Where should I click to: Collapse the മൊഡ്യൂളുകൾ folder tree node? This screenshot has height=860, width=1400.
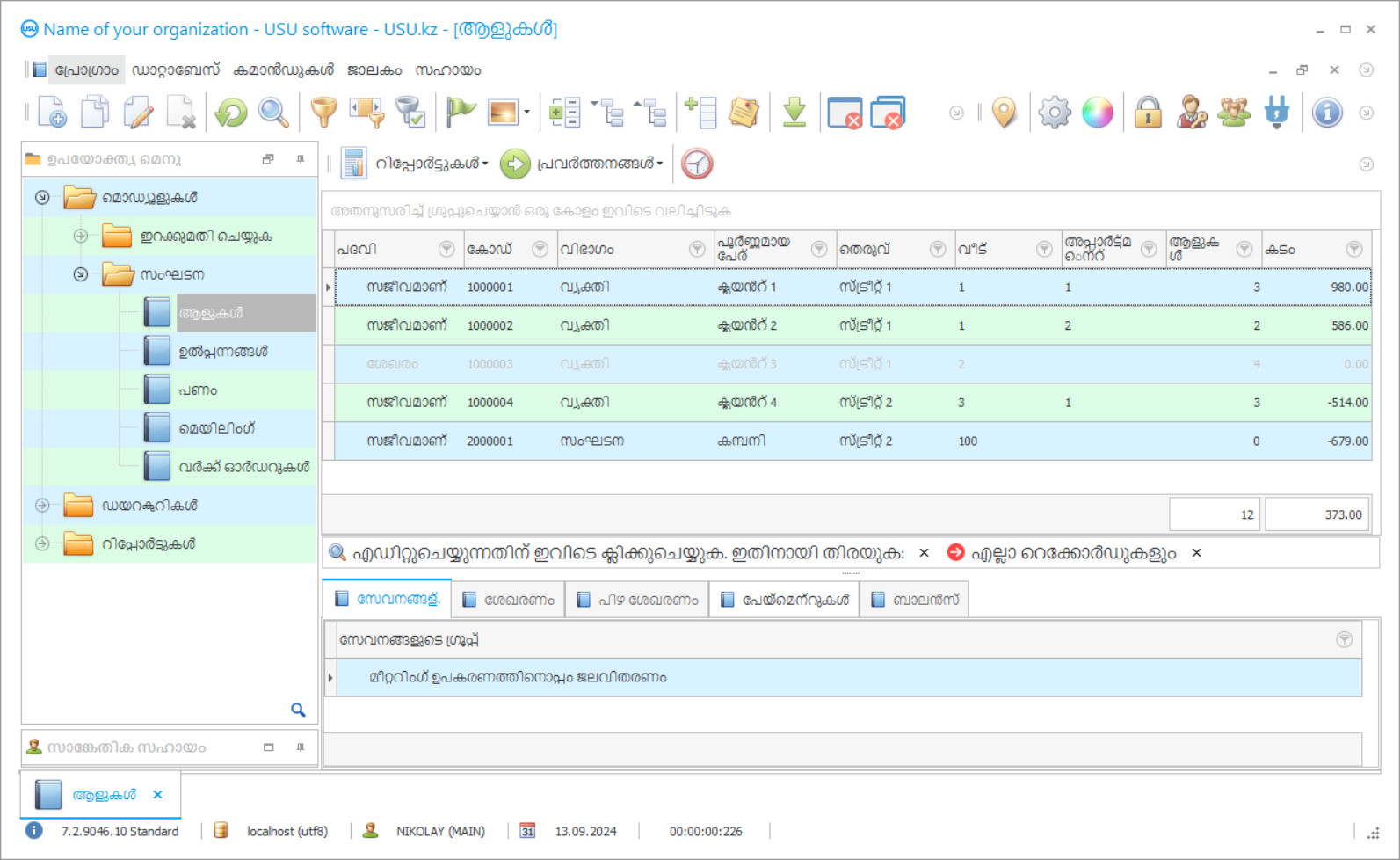coord(42,198)
